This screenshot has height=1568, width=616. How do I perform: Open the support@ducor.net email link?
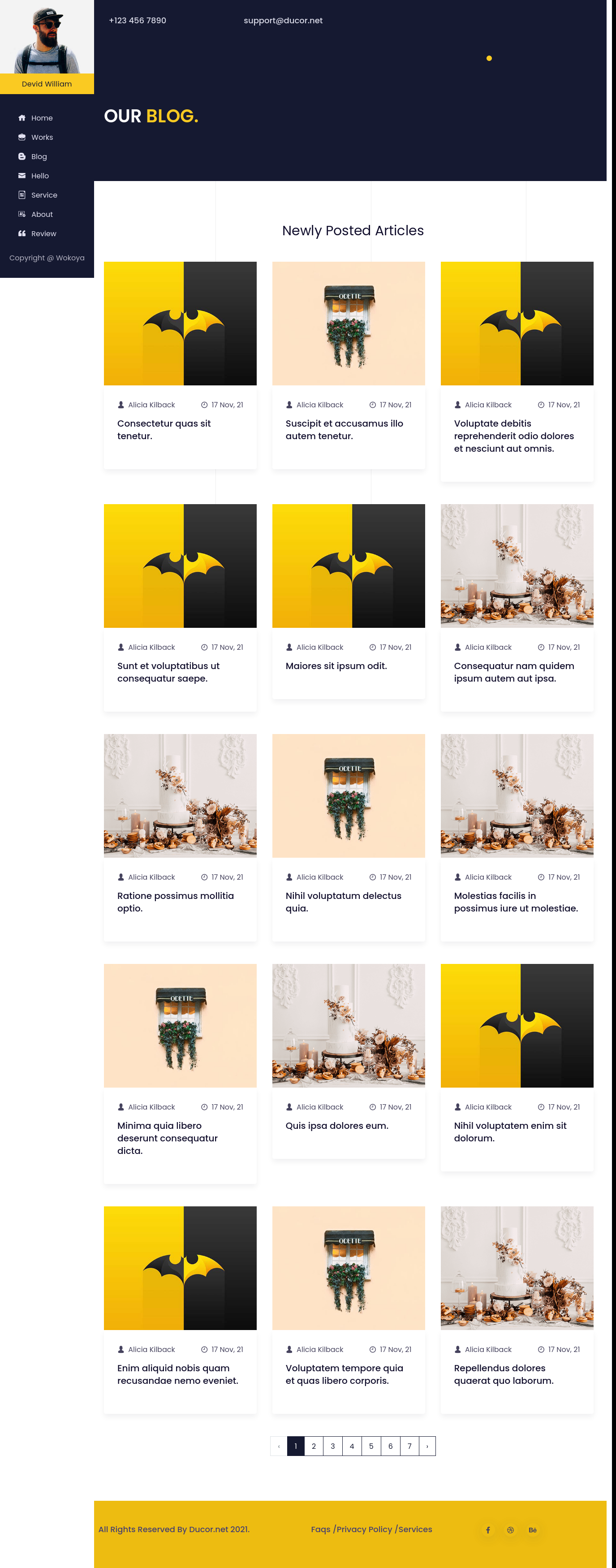click(x=283, y=21)
